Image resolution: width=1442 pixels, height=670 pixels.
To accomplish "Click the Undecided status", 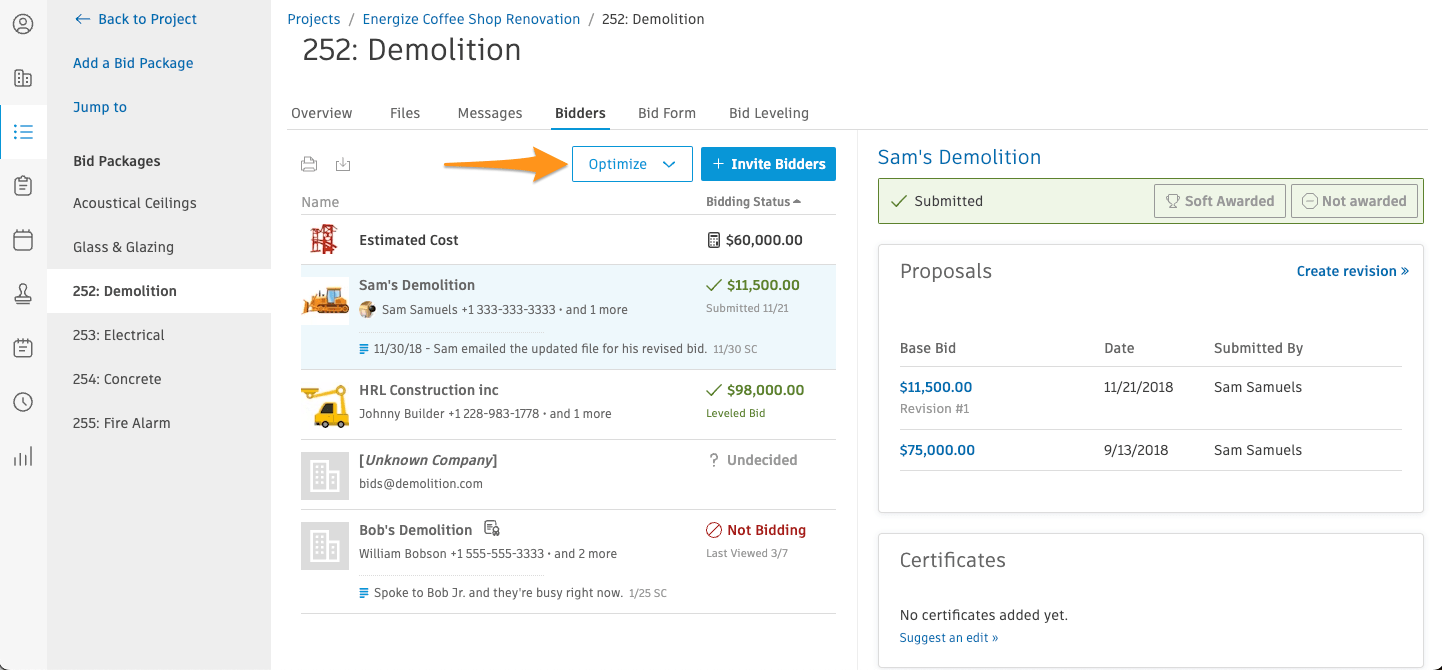I will pos(752,460).
